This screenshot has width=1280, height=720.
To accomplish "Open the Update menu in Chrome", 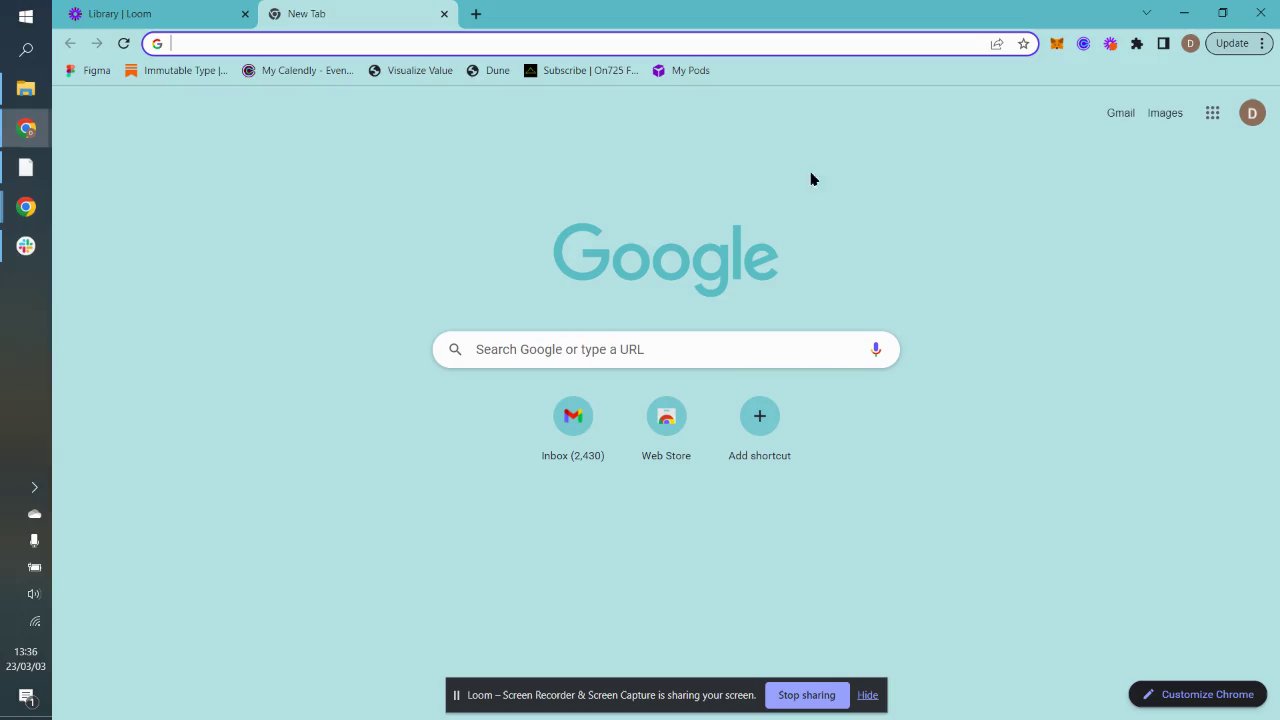I will point(1239,44).
